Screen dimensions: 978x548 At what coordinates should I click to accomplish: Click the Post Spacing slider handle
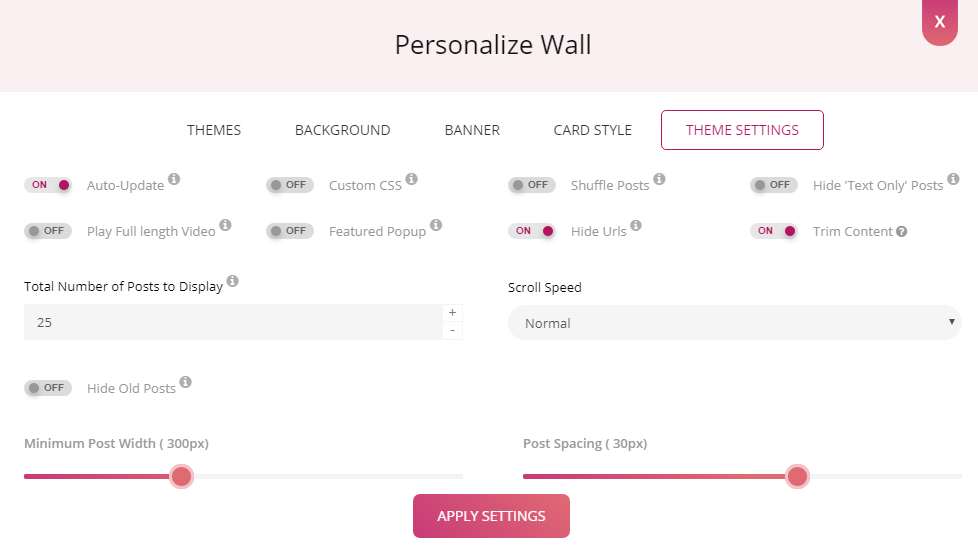pos(797,476)
